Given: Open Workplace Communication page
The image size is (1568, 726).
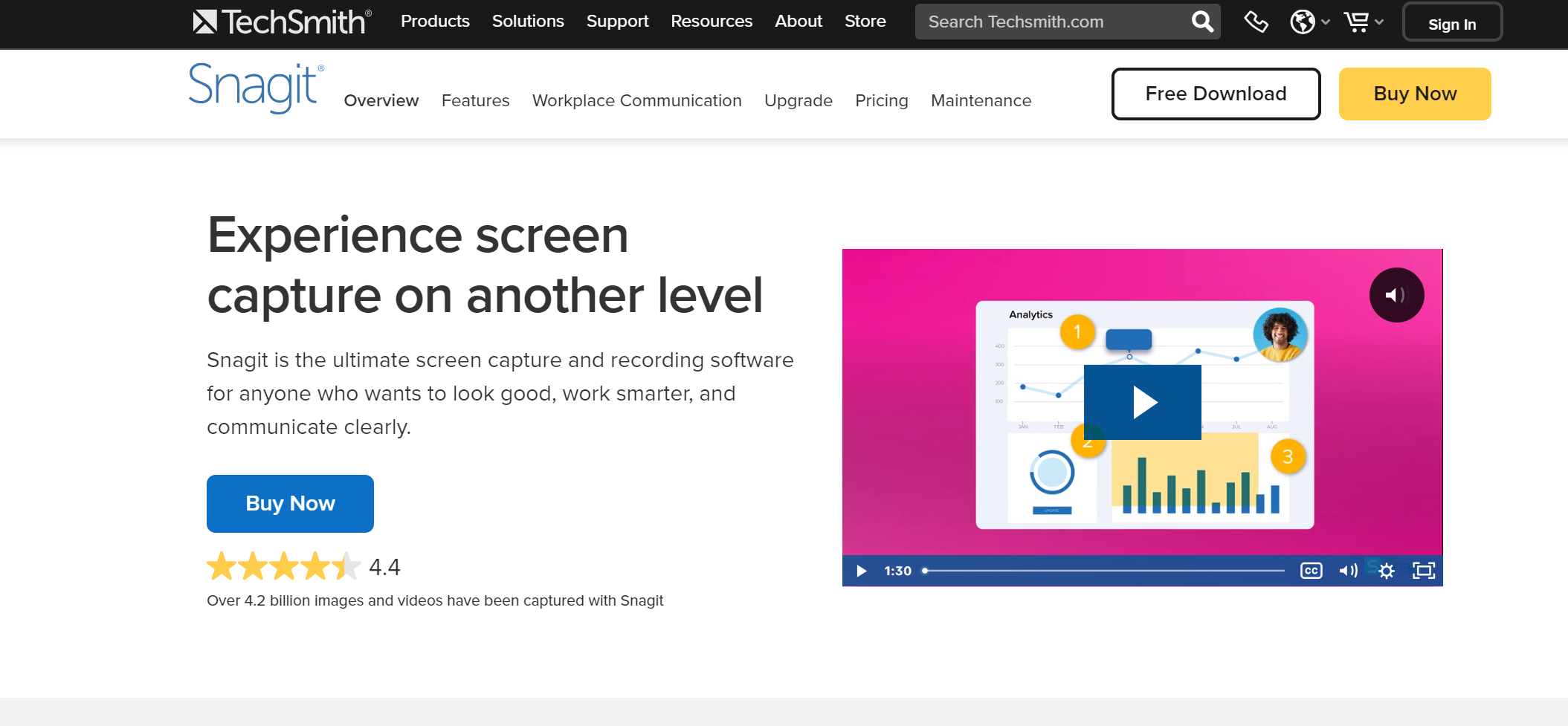Looking at the screenshot, I should [x=637, y=100].
